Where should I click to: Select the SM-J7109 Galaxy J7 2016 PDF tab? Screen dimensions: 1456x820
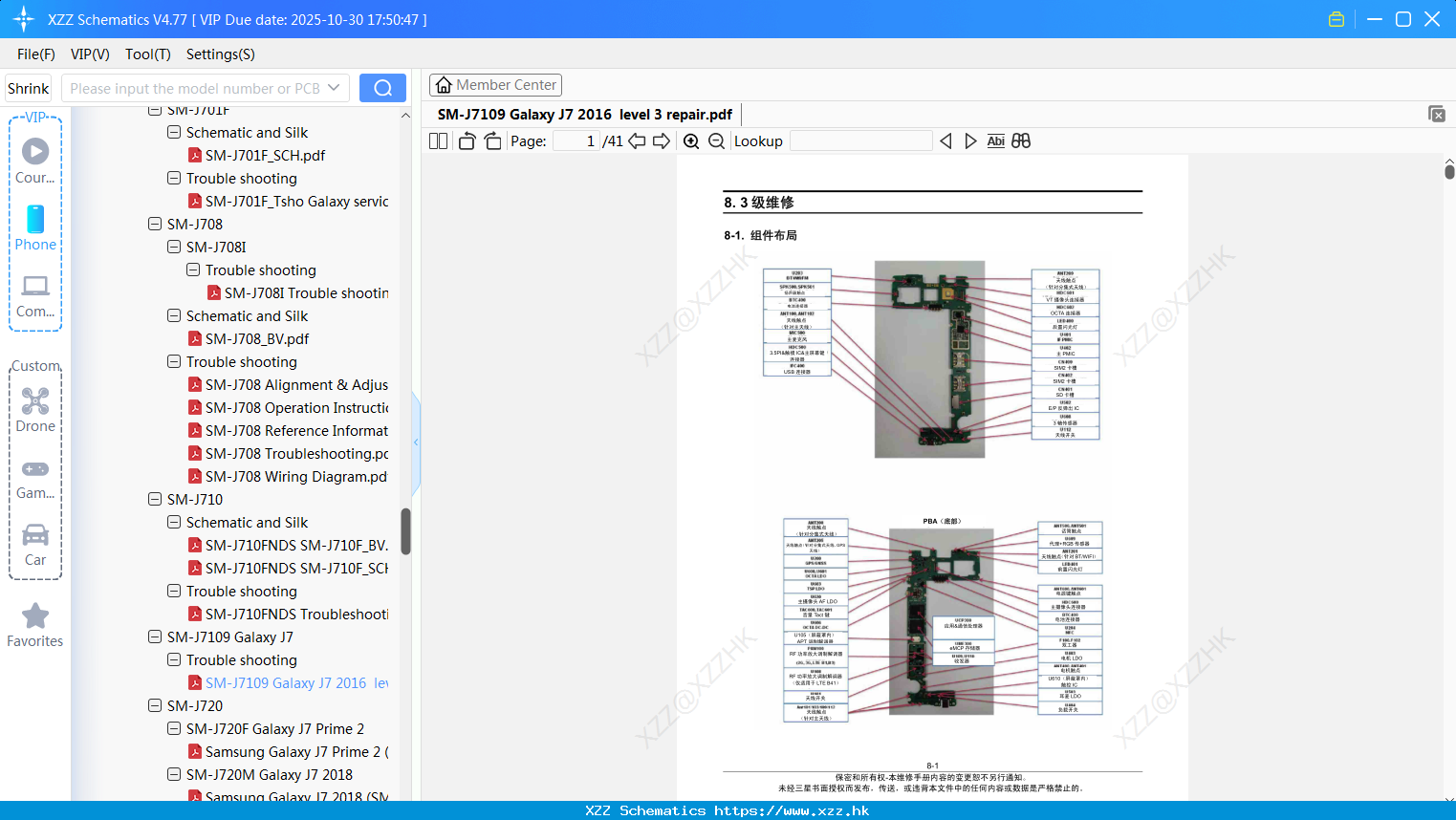pyautogui.click(x=584, y=115)
